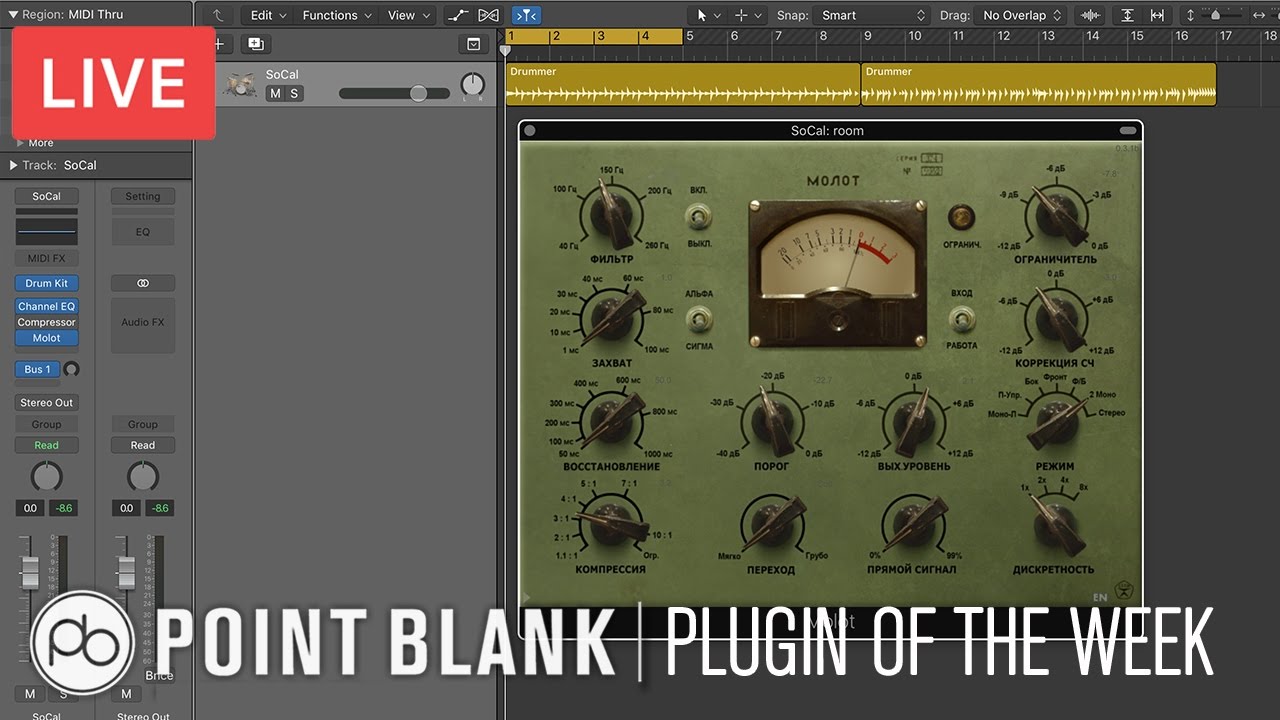Select the second Drummer region at bar 9

(1039, 84)
